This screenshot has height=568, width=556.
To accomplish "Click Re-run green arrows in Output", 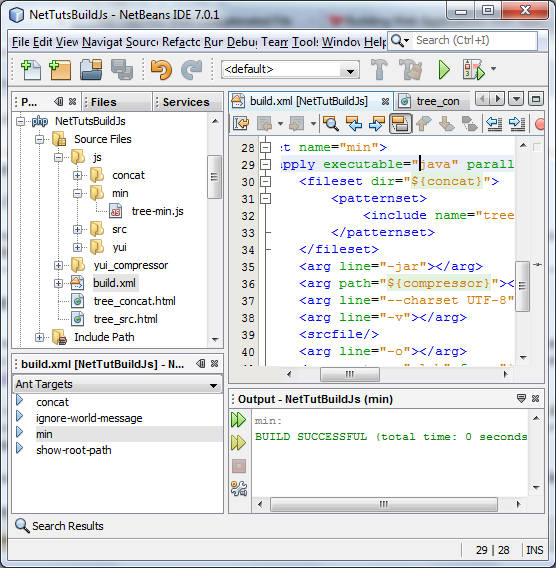I will (238, 419).
